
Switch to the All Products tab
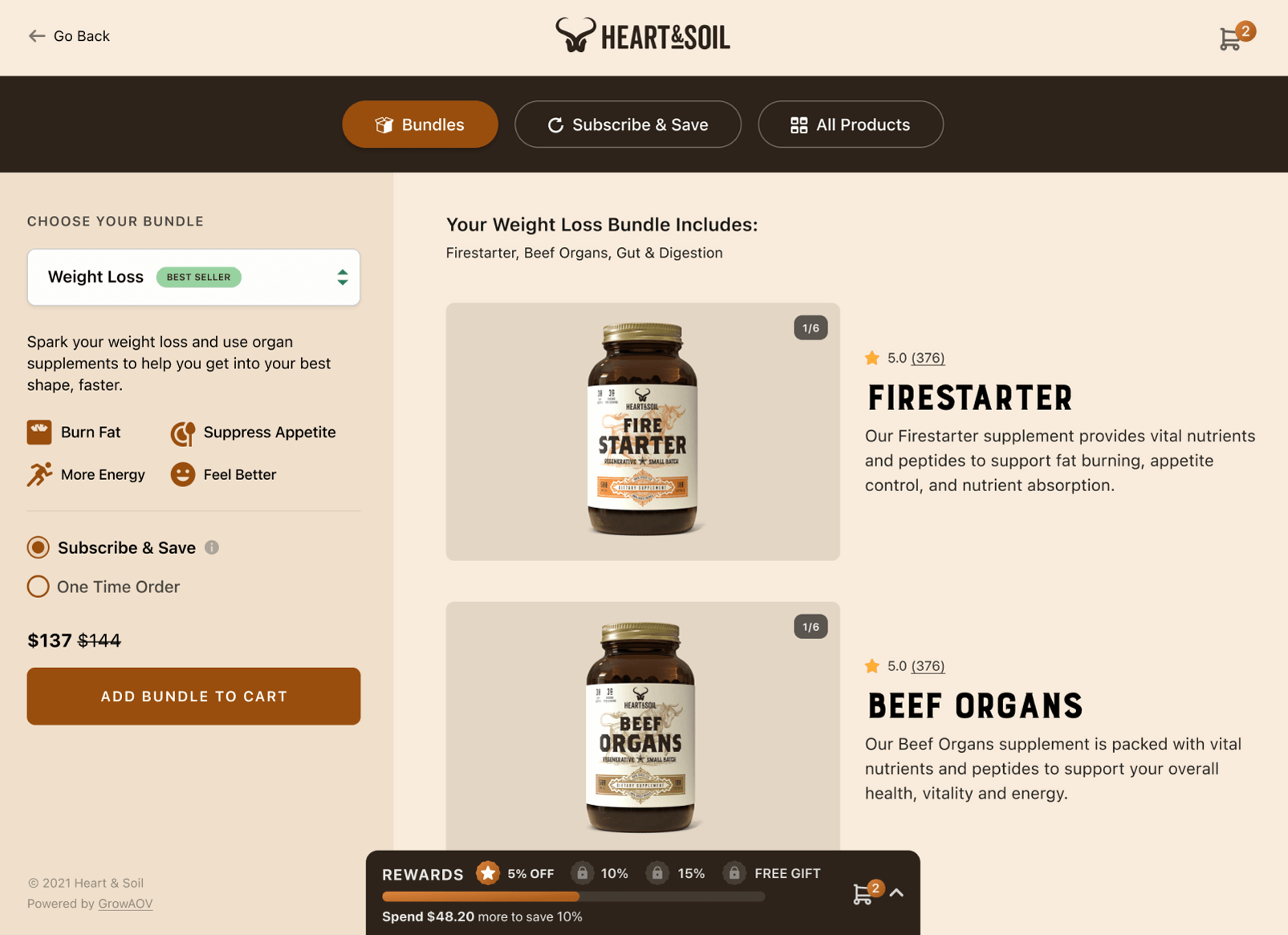(x=851, y=124)
